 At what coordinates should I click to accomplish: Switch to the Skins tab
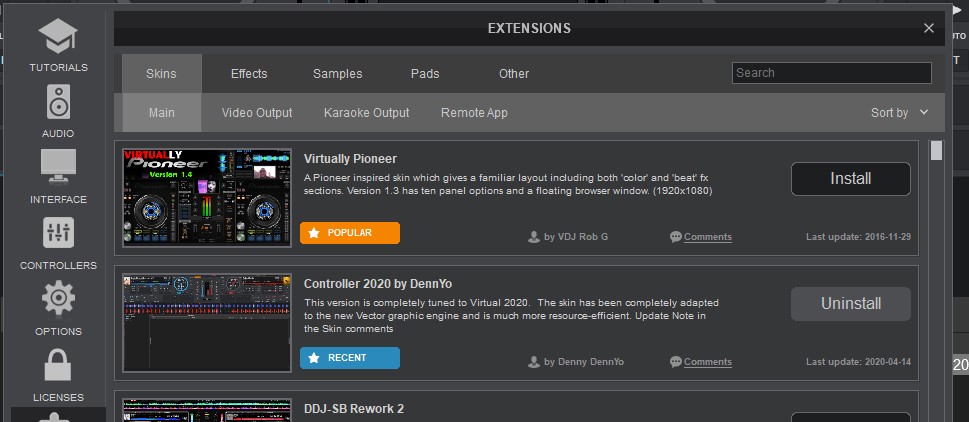(x=161, y=74)
